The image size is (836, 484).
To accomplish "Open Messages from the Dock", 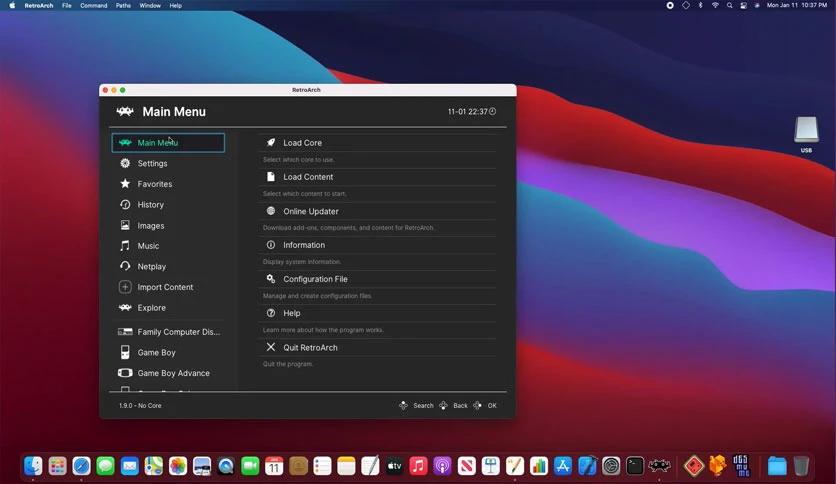I will [106, 466].
